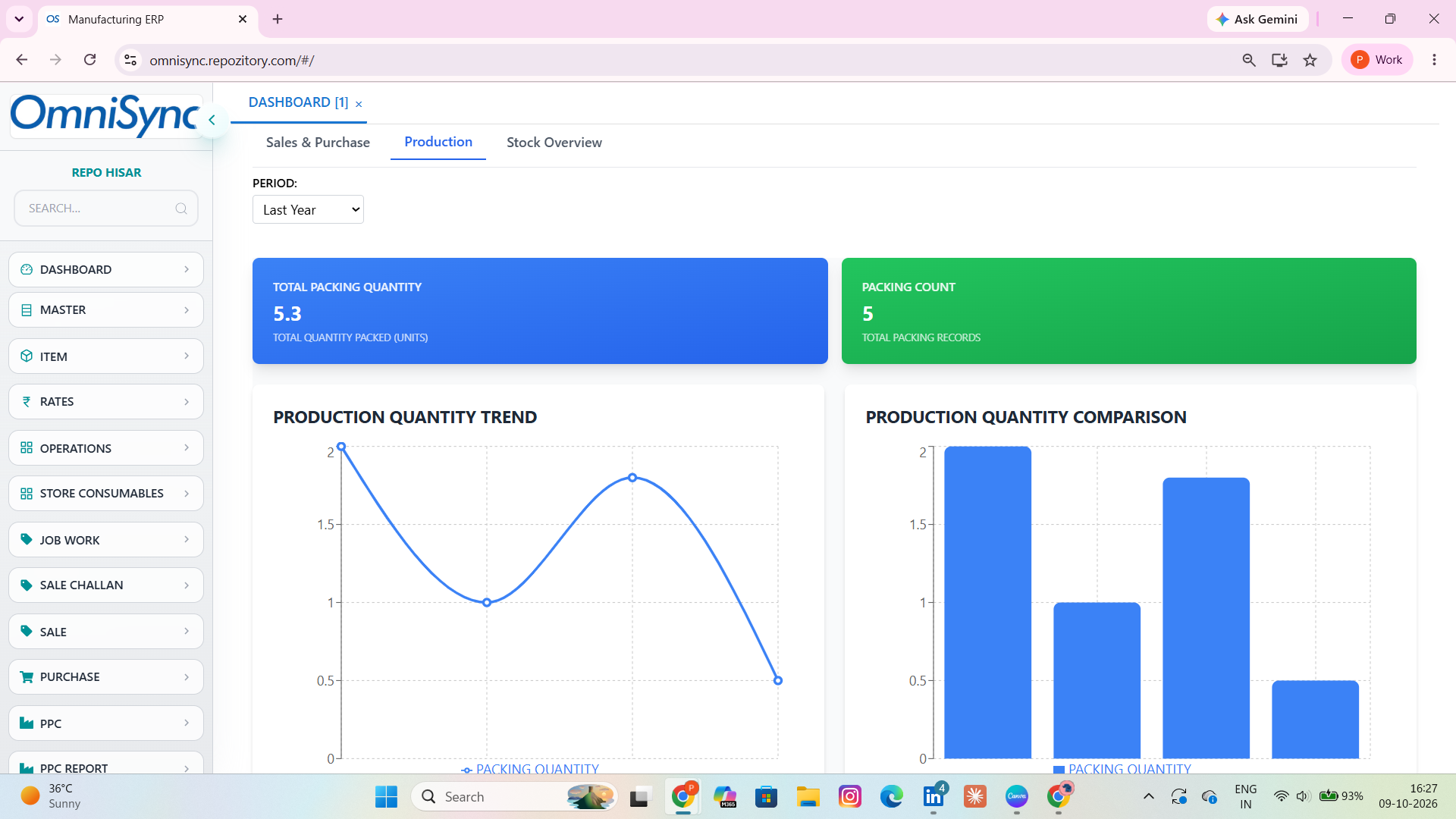
Task: Expand the JOB WORK menu chevron
Action: (x=187, y=540)
